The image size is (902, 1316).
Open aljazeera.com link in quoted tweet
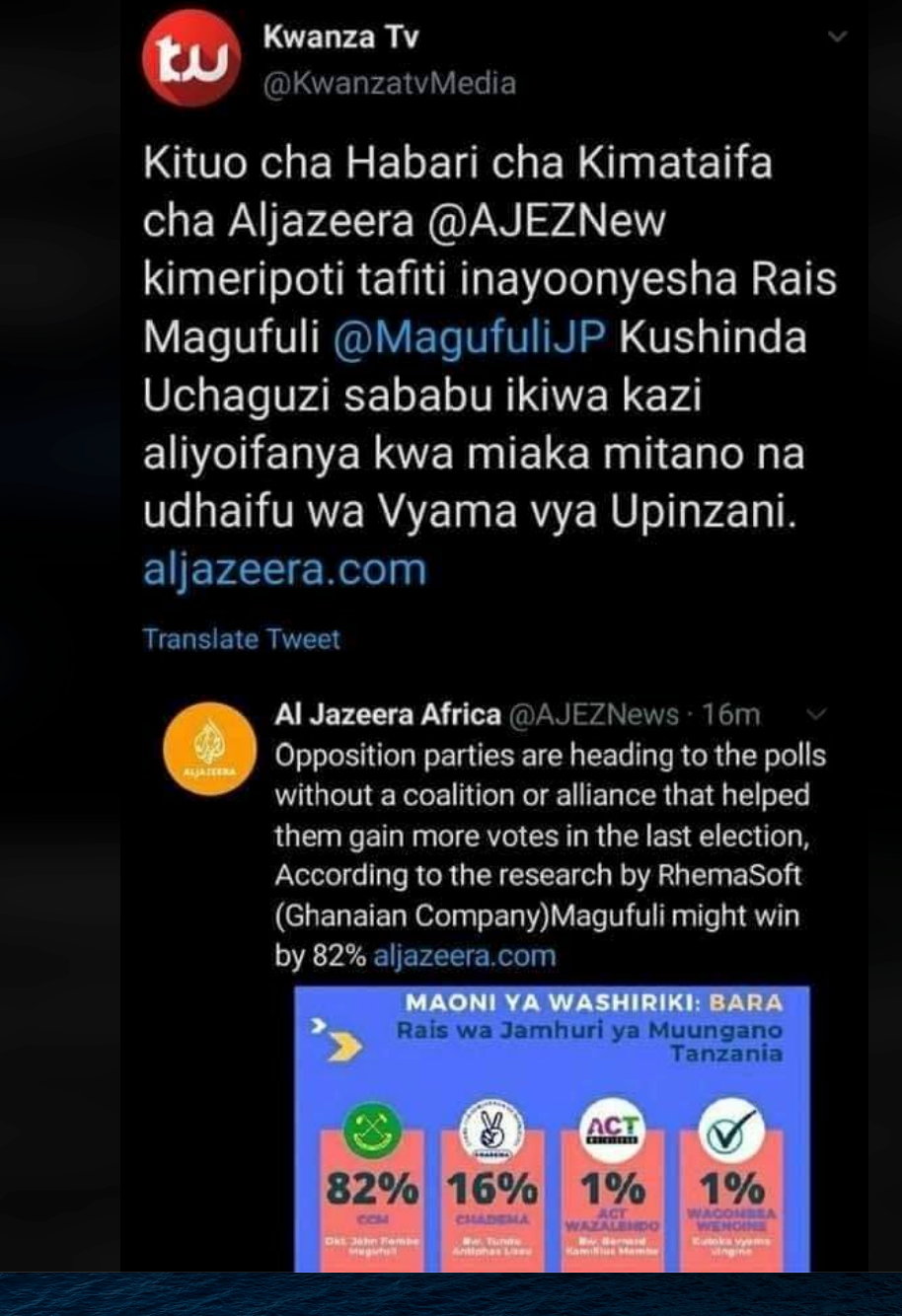pos(465,956)
